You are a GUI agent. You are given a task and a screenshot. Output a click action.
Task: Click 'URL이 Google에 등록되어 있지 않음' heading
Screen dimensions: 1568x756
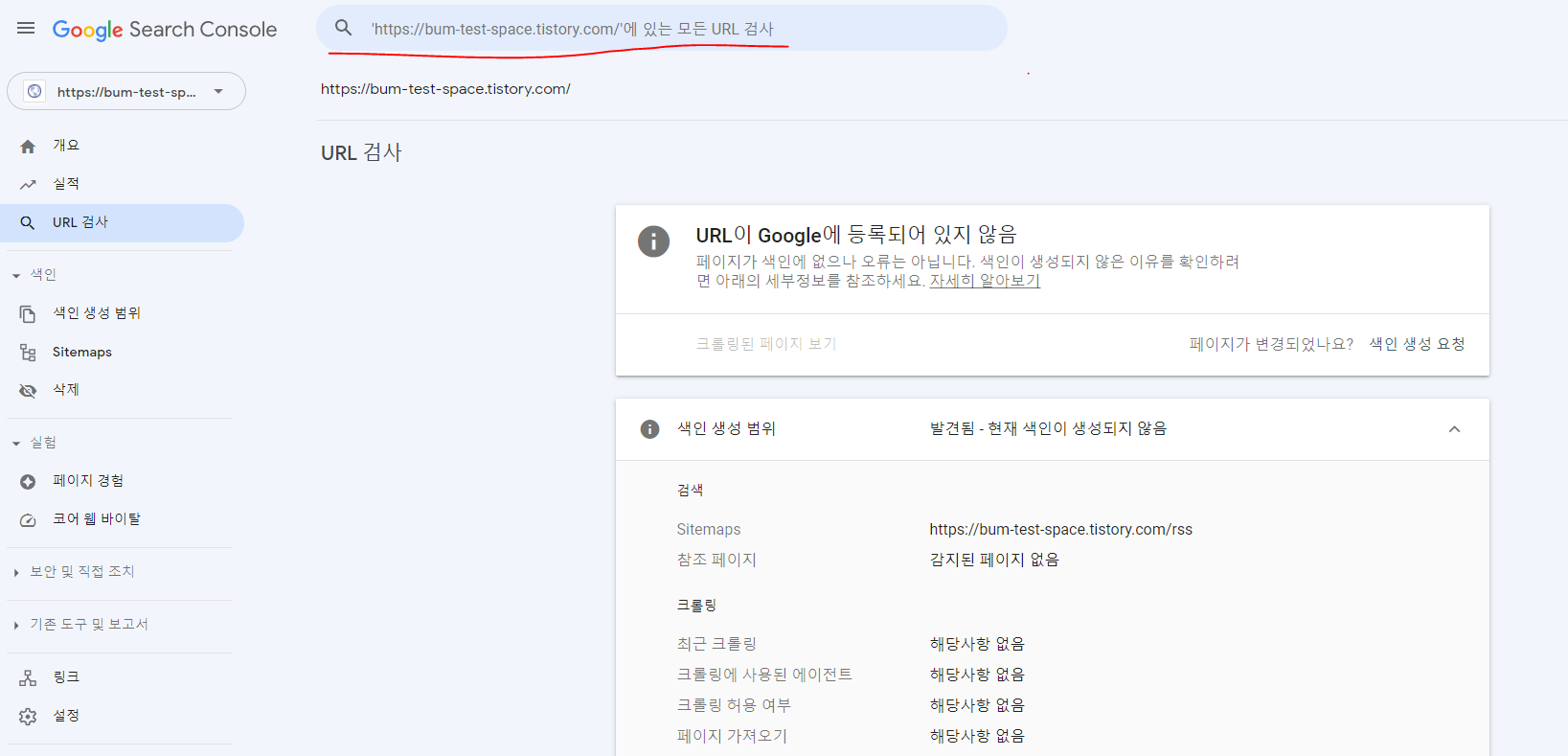tap(856, 235)
